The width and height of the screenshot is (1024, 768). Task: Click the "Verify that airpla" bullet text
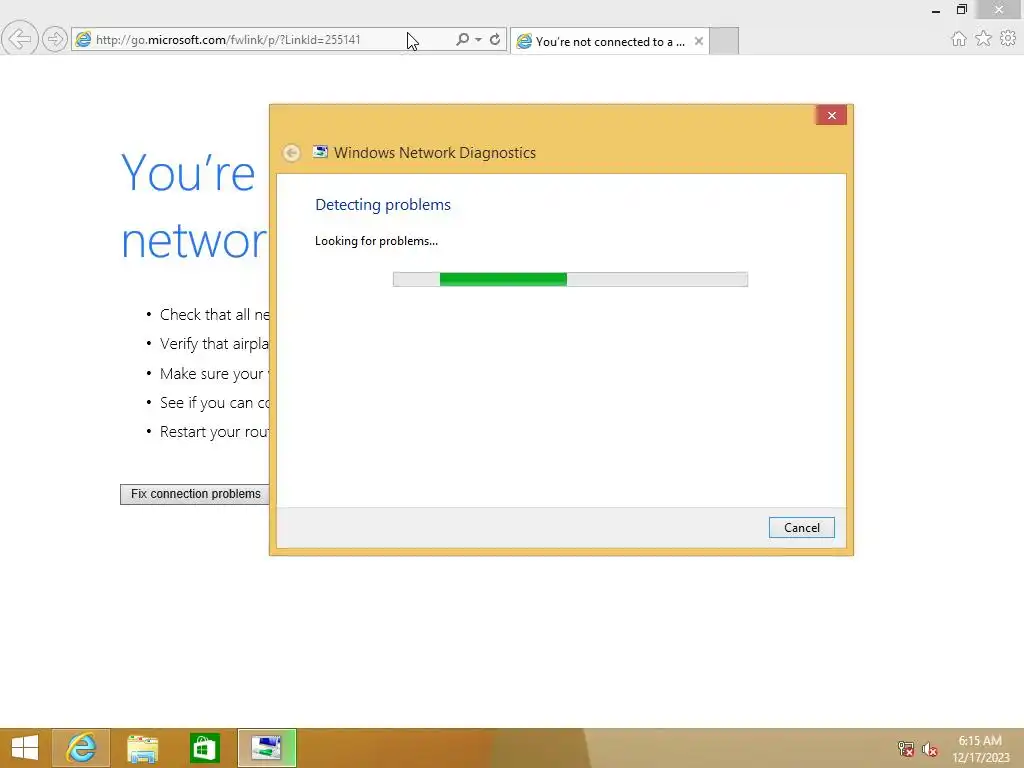pyautogui.click(x=214, y=344)
